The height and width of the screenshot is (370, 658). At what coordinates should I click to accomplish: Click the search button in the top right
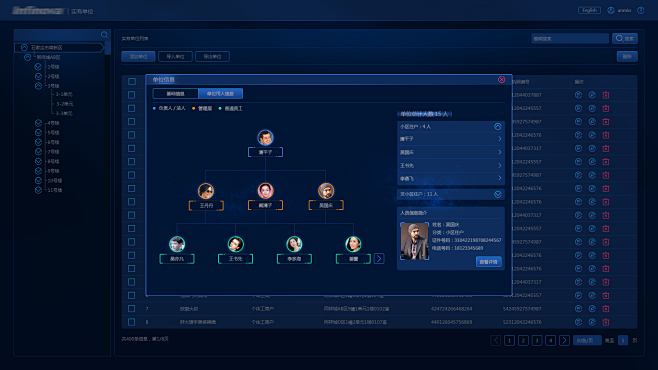625,39
